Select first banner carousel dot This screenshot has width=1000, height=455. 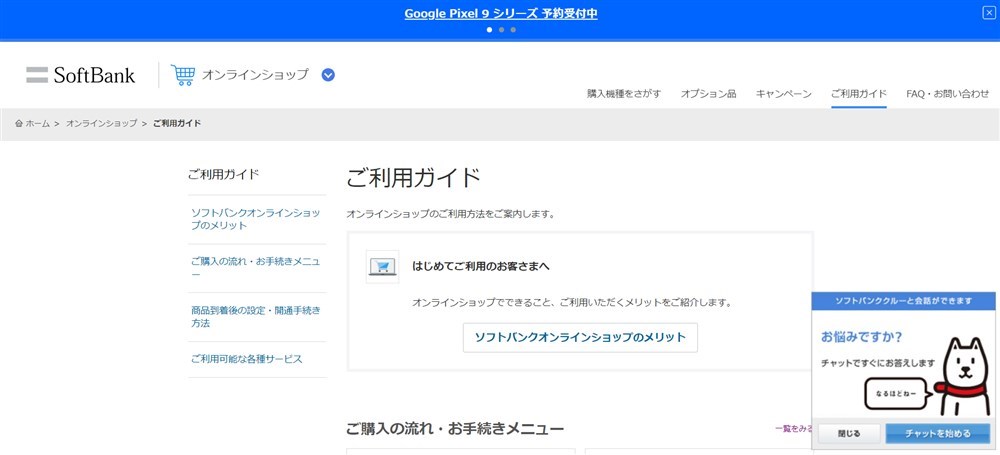click(x=489, y=29)
